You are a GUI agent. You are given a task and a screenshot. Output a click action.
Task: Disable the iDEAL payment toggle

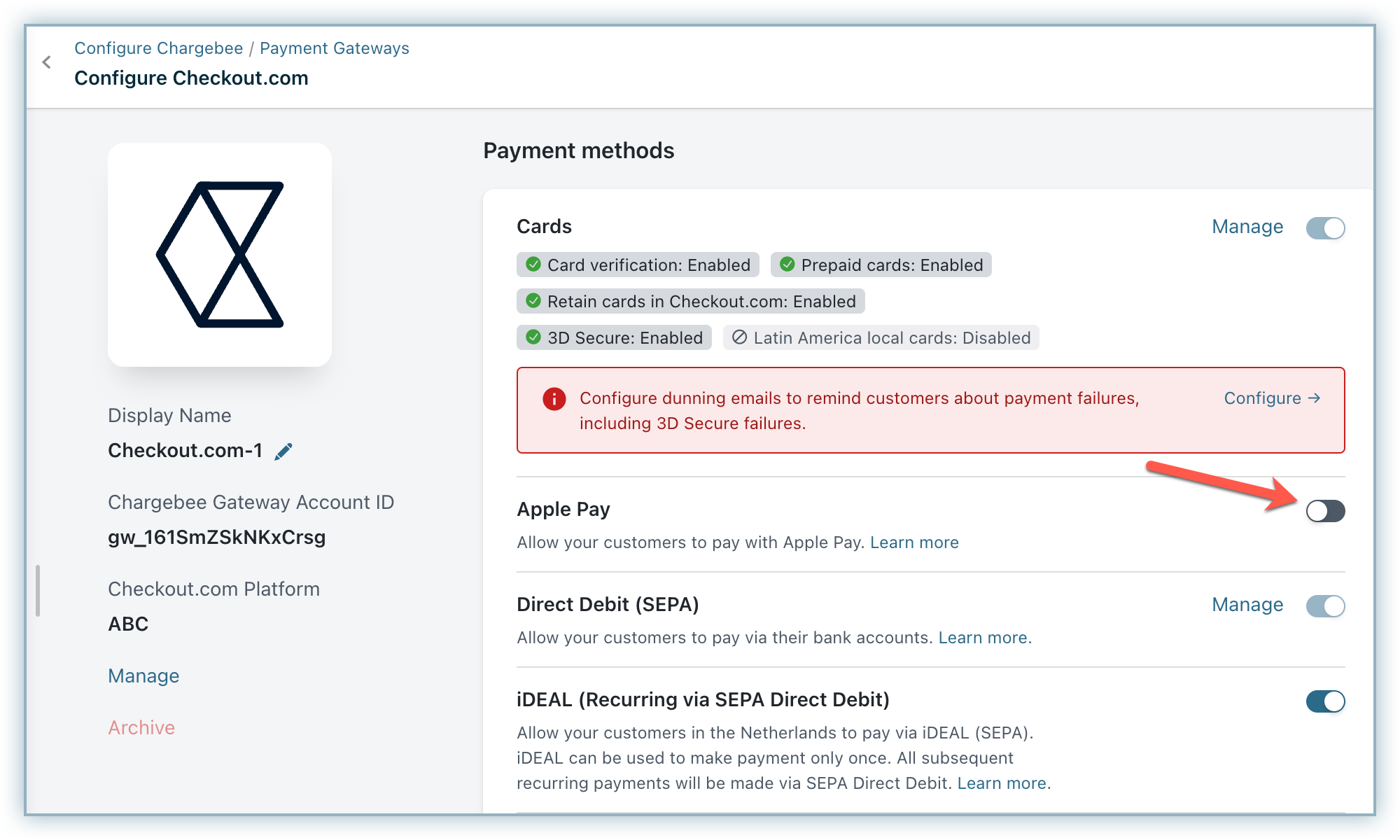[x=1325, y=701]
